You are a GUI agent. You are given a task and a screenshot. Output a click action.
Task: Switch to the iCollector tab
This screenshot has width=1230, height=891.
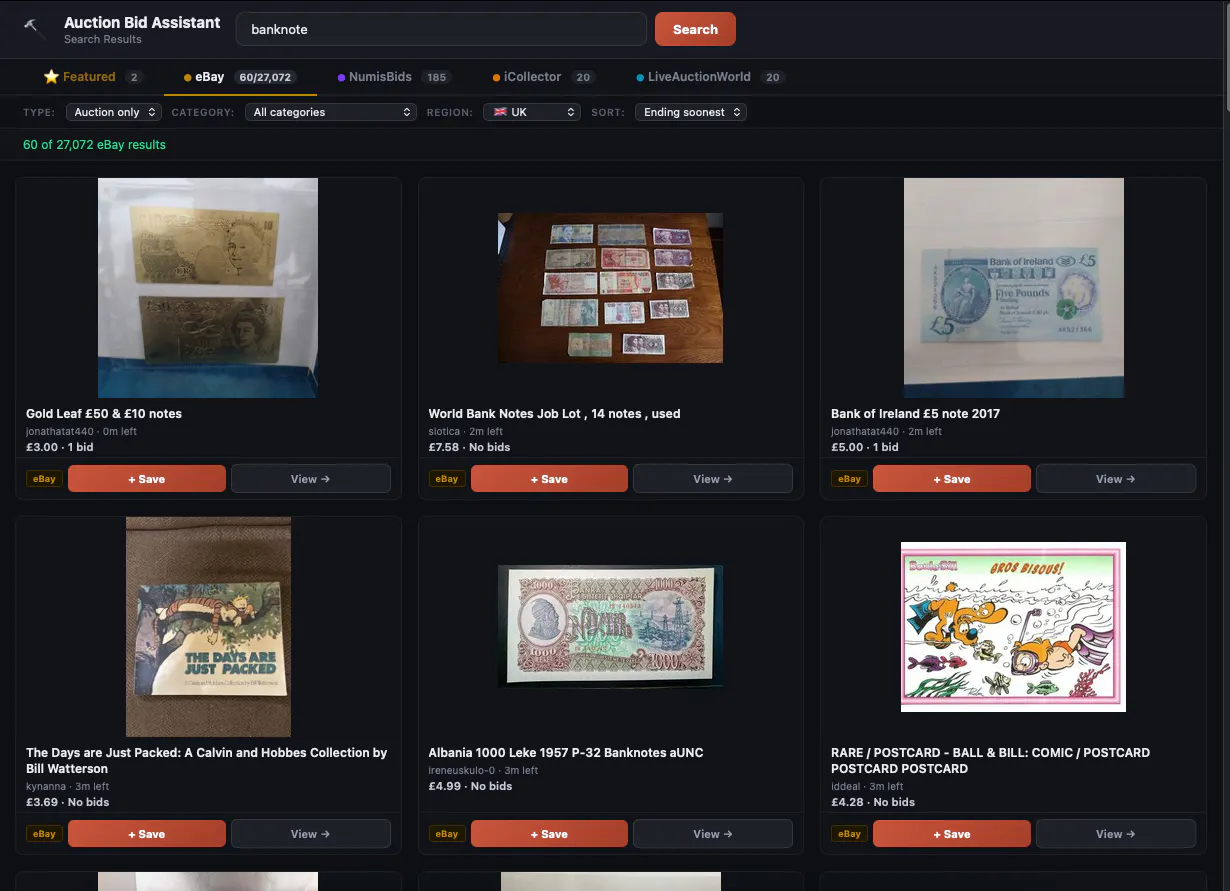(x=544, y=77)
